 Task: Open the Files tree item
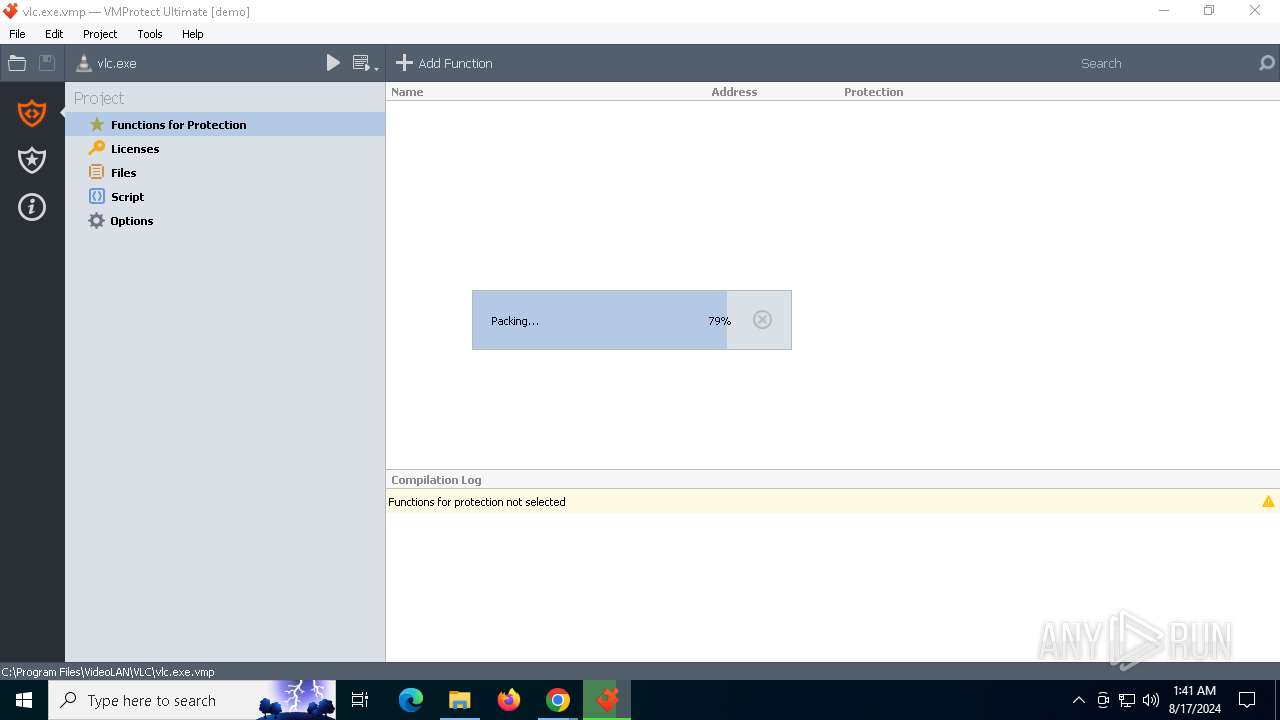click(225, 173)
